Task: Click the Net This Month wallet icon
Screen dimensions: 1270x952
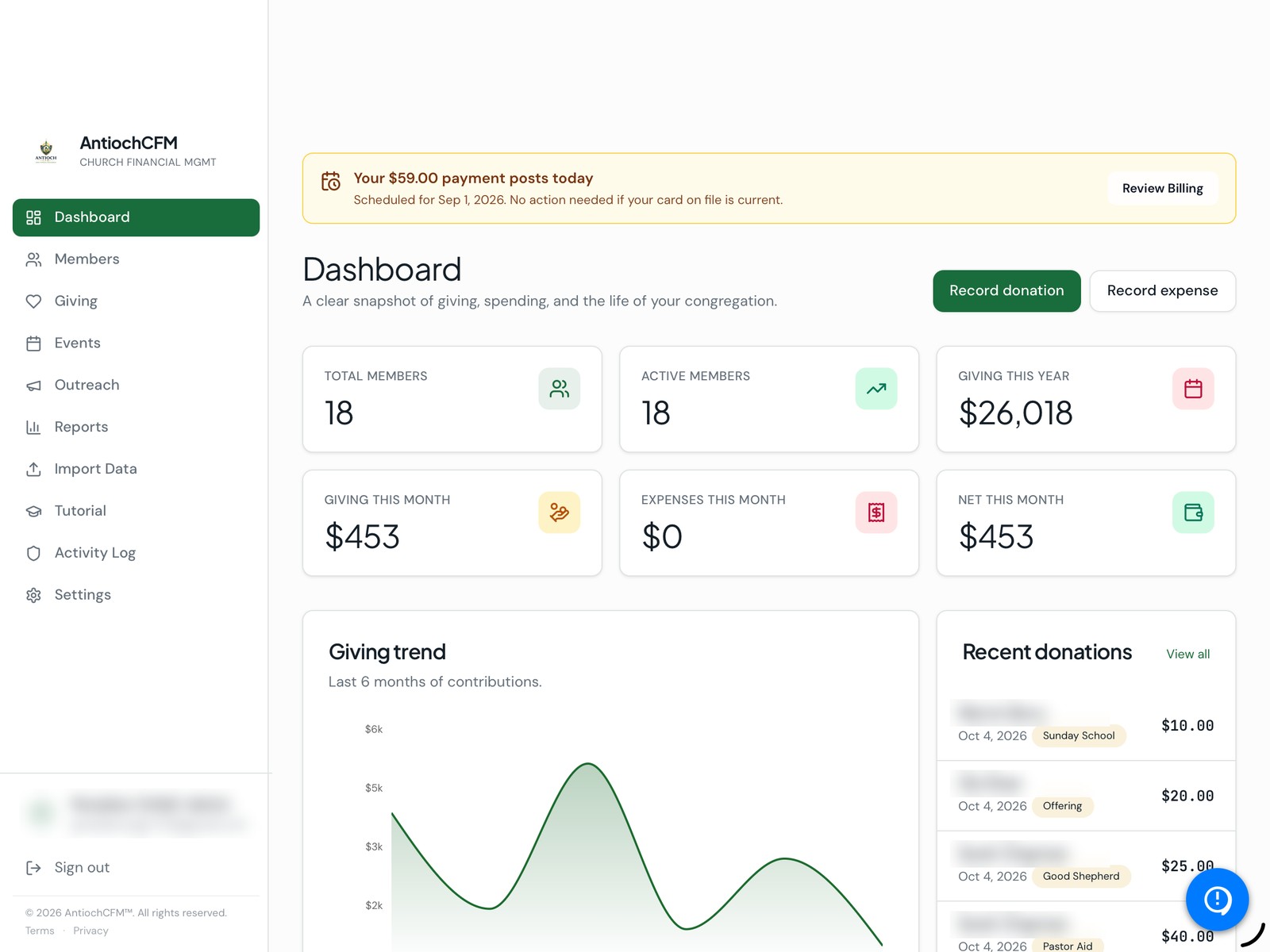Action: [x=1193, y=512]
